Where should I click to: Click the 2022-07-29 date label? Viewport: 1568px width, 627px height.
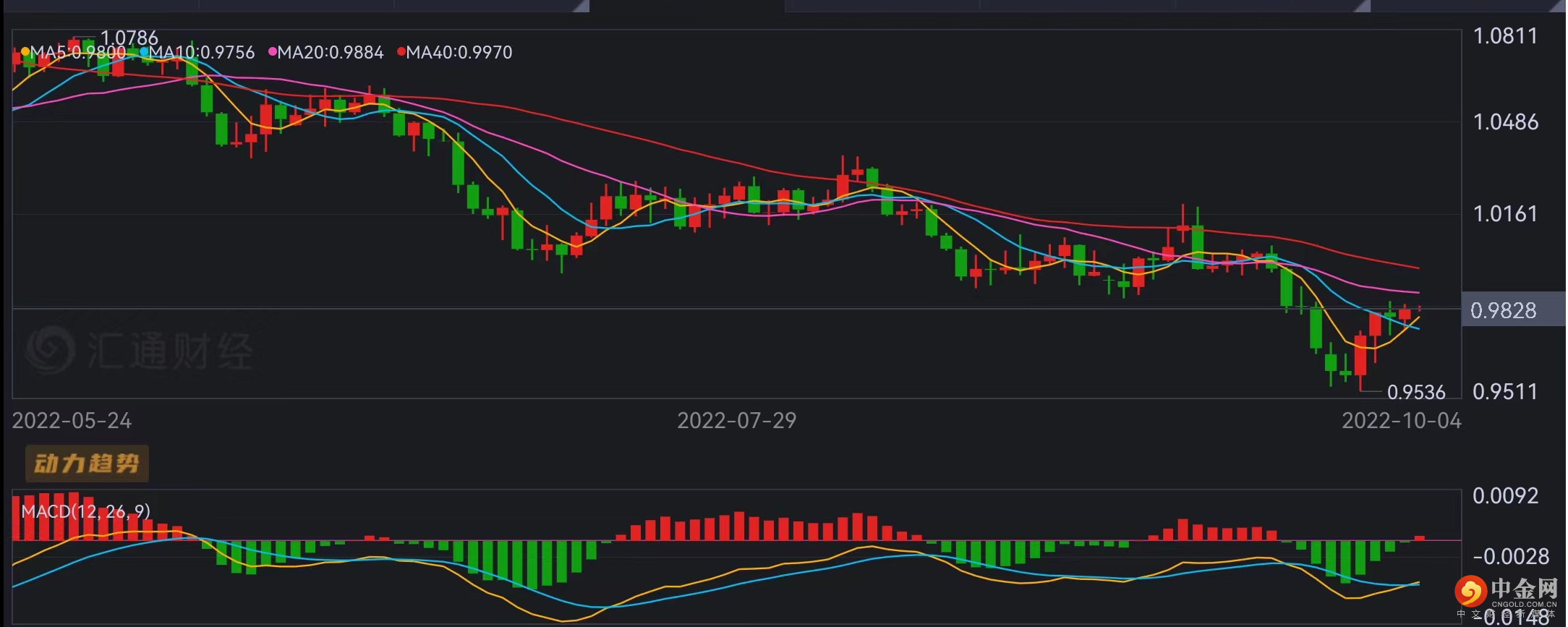click(x=737, y=420)
